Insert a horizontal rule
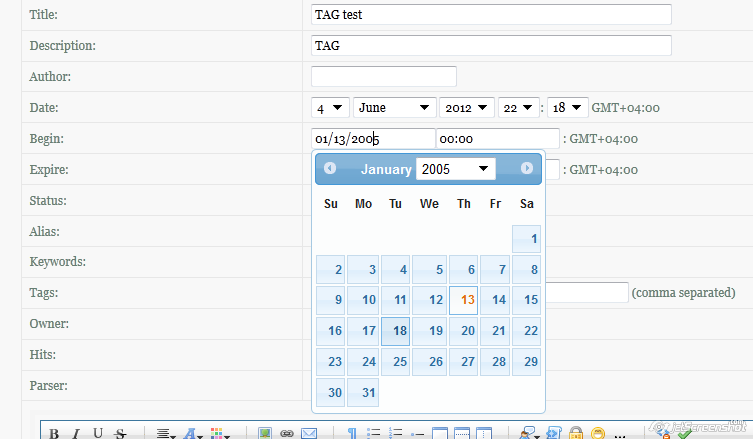The width and height of the screenshot is (753, 439). [x=417, y=434]
